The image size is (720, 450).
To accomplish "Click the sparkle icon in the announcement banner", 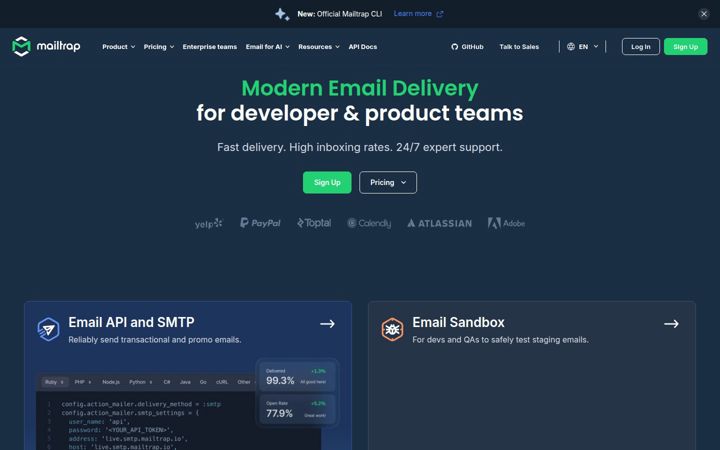I will coord(282,14).
